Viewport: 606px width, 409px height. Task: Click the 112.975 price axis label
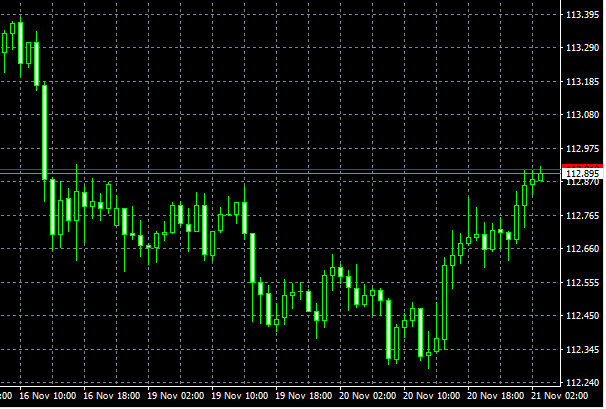582,148
